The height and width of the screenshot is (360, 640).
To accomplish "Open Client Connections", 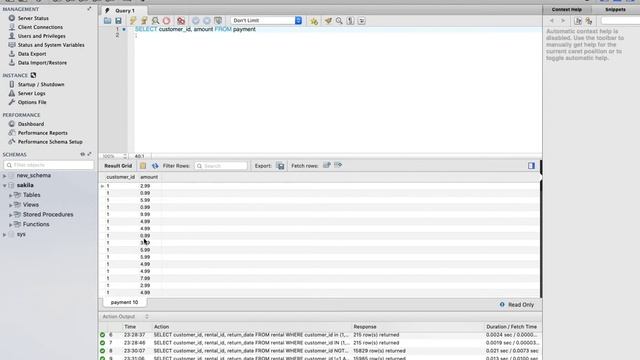I will tap(40, 27).
